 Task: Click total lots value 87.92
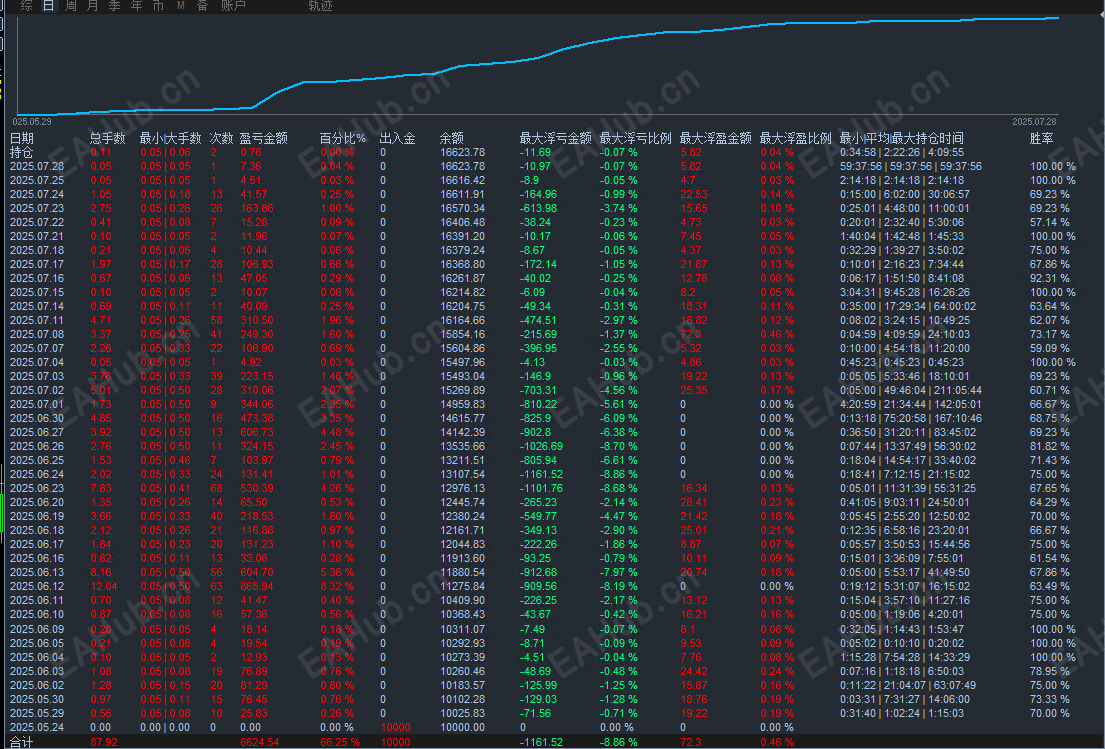coord(104,742)
